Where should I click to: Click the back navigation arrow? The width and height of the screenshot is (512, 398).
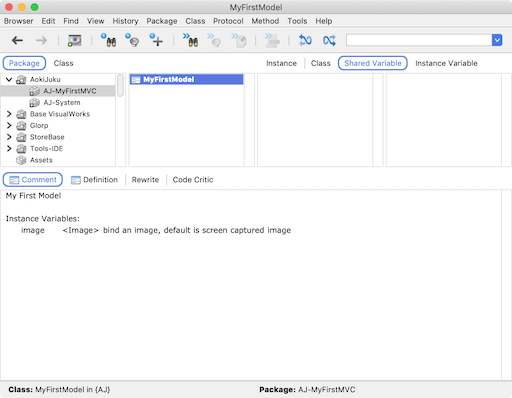pos(17,40)
